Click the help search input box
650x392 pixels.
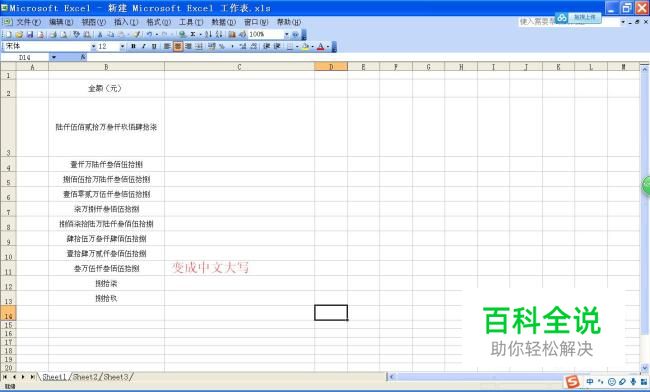[569, 22]
